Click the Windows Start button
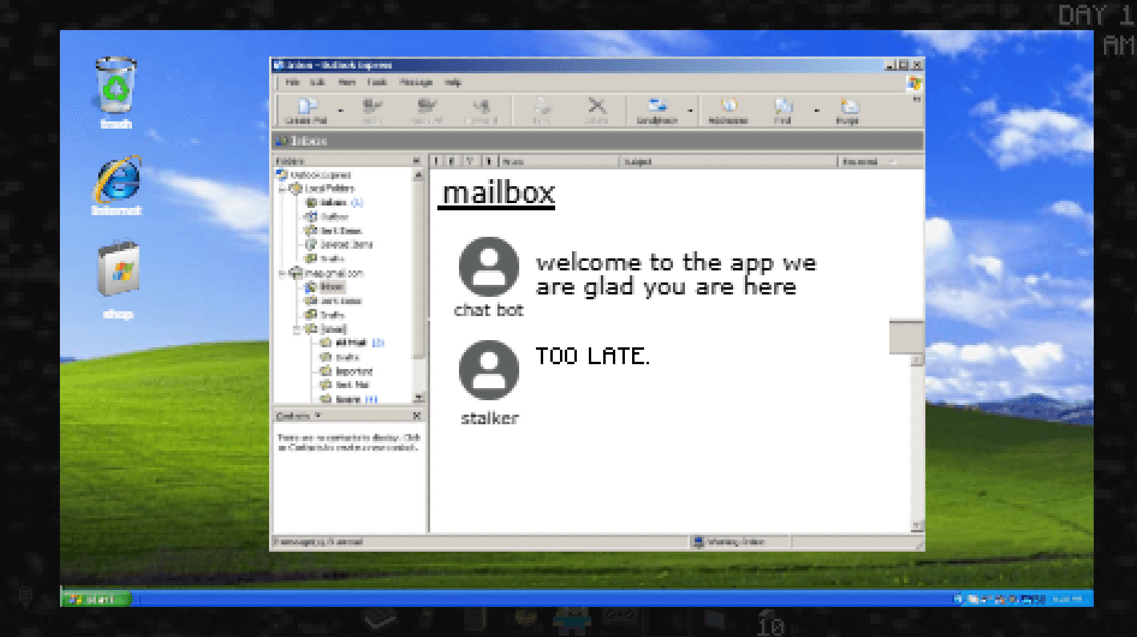Image resolution: width=1137 pixels, height=637 pixels. click(96, 599)
